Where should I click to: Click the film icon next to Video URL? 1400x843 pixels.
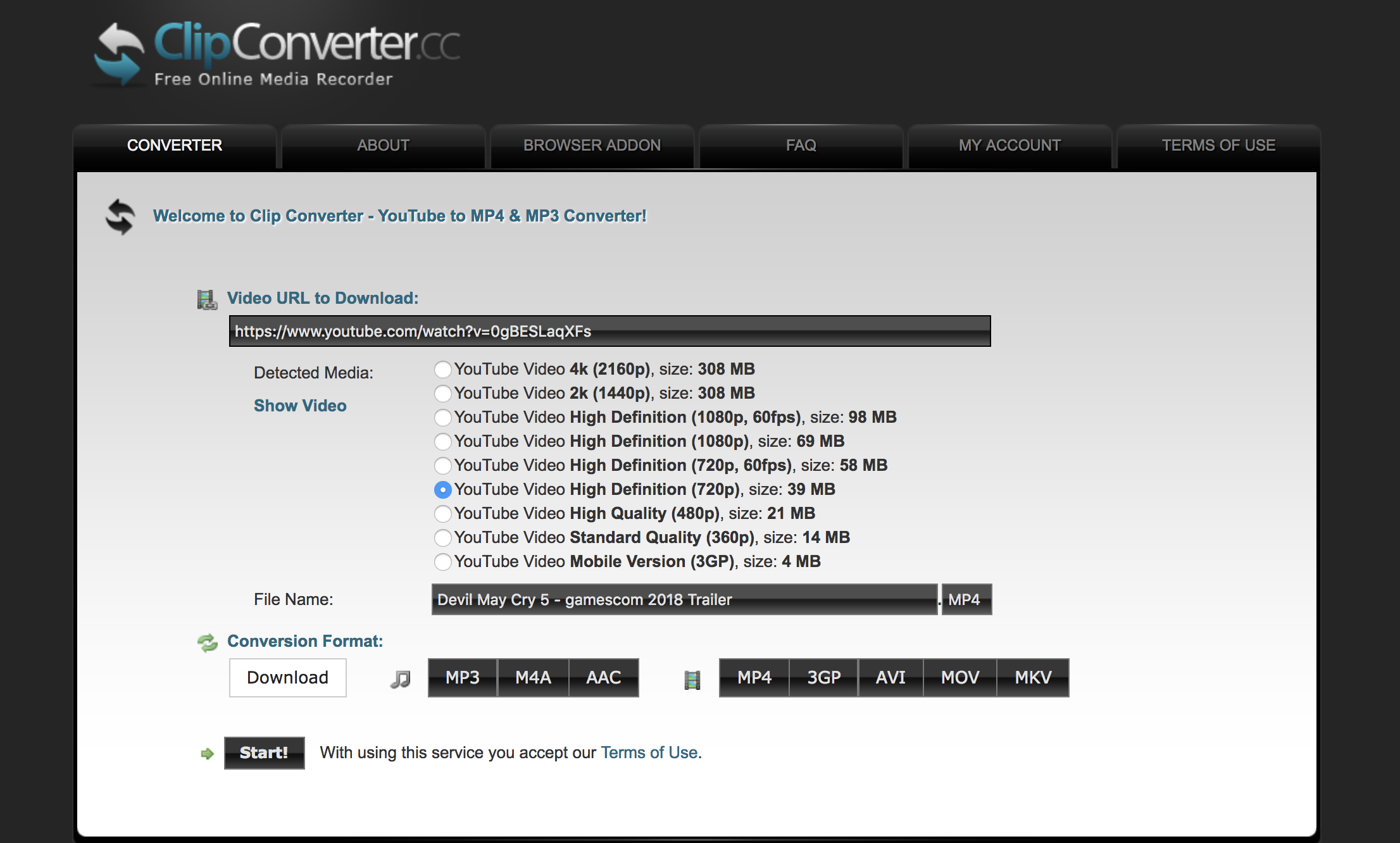click(x=207, y=299)
